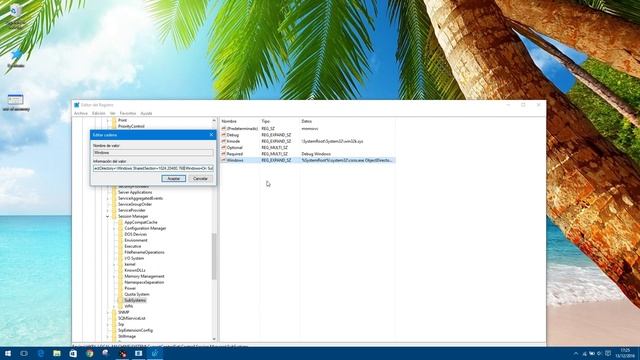Collapse the Session Manager tree node

108,216
